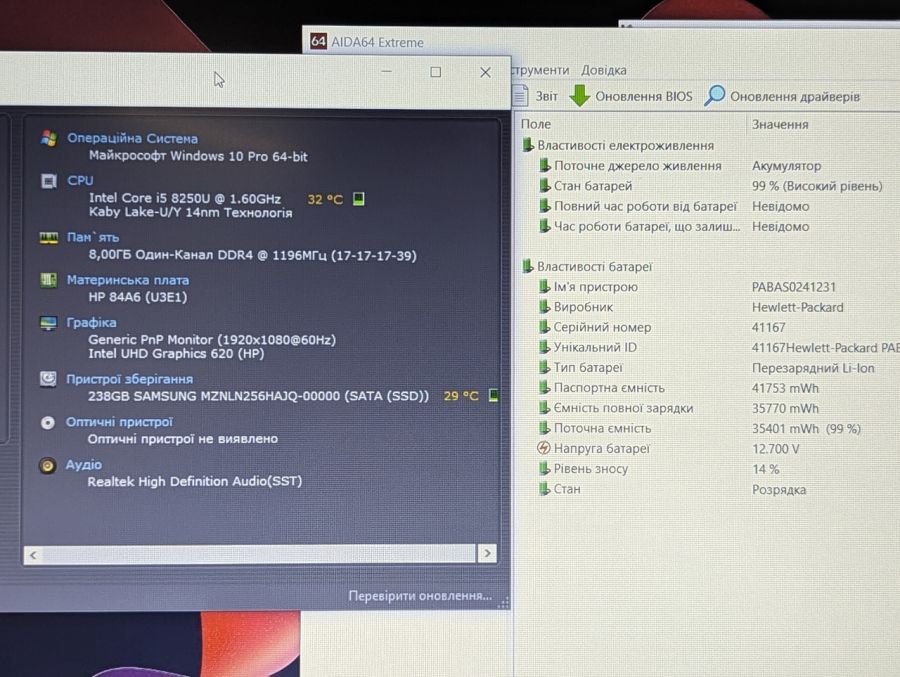Open the Пам`ять section link
Viewport: 900px width, 677px height.
[92, 237]
